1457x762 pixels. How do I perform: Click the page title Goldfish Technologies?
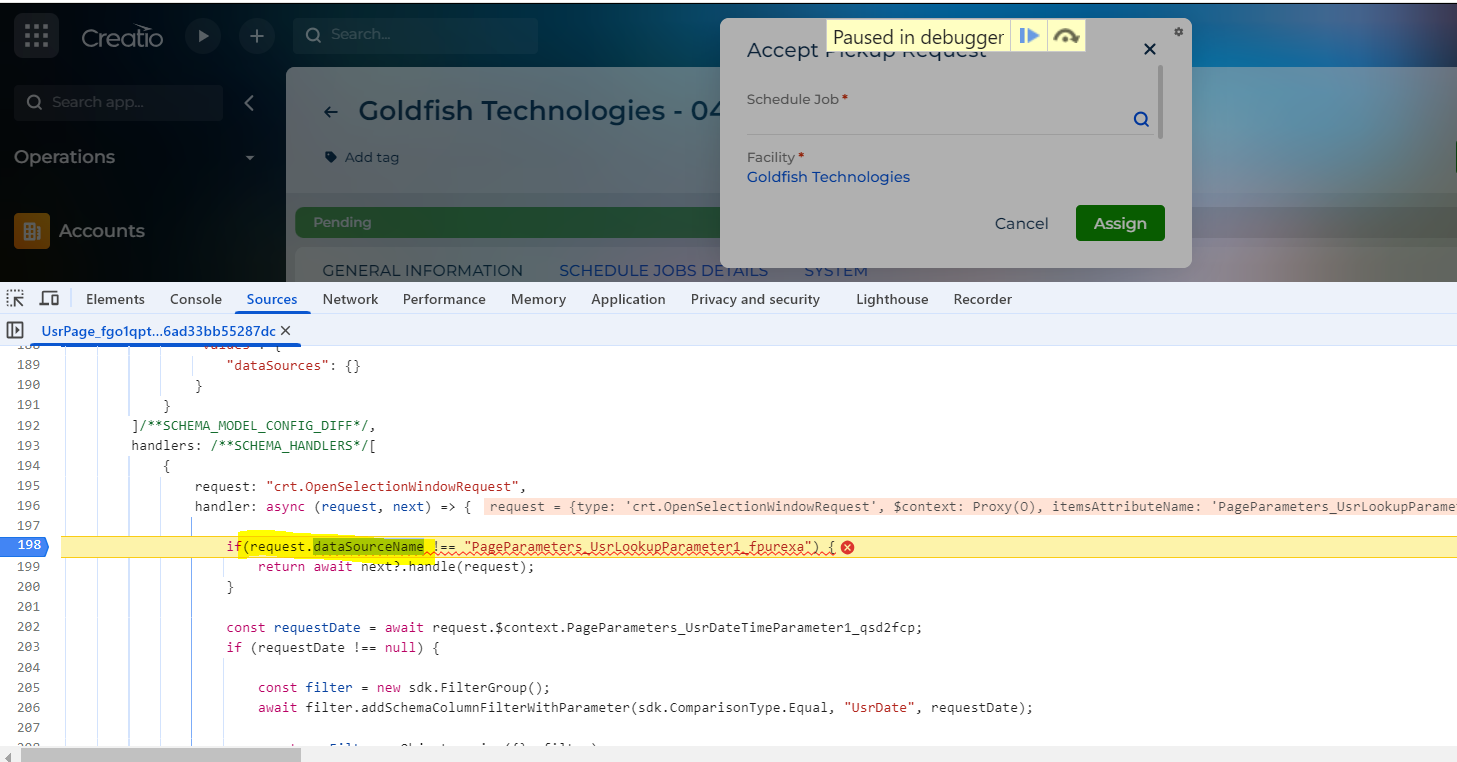(540, 110)
